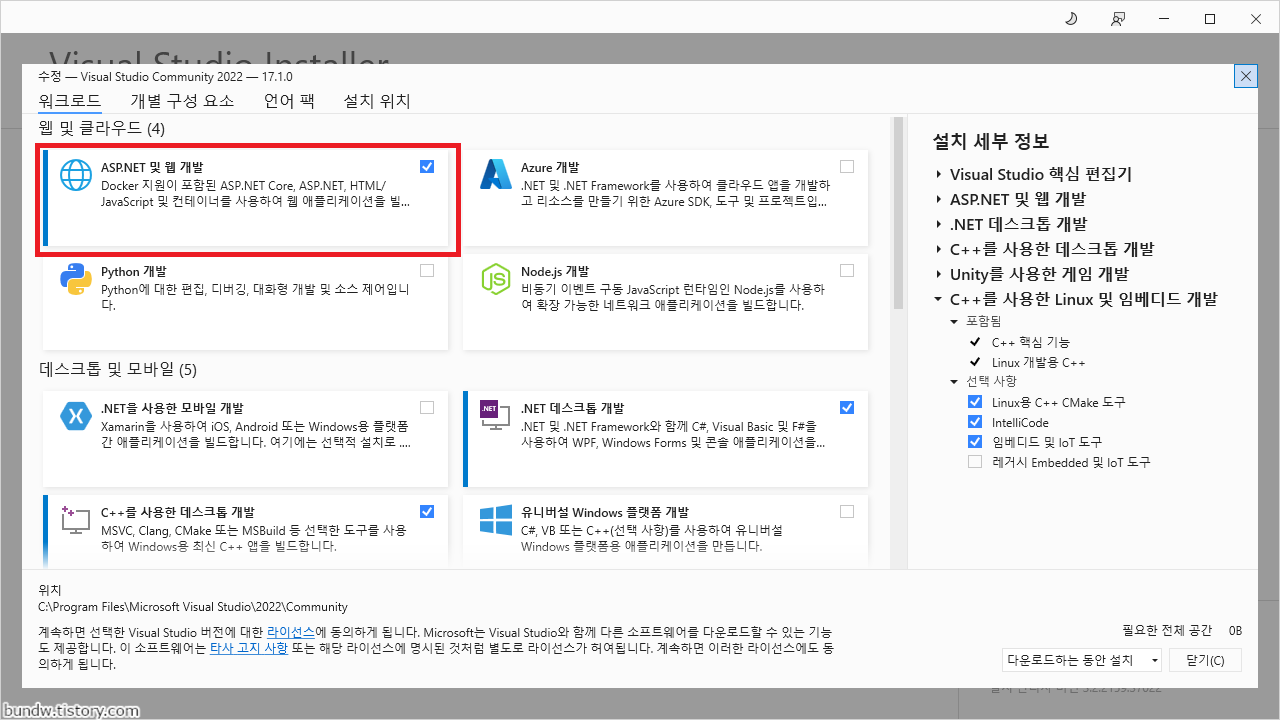Collapse the 포함됨 section

point(955,322)
